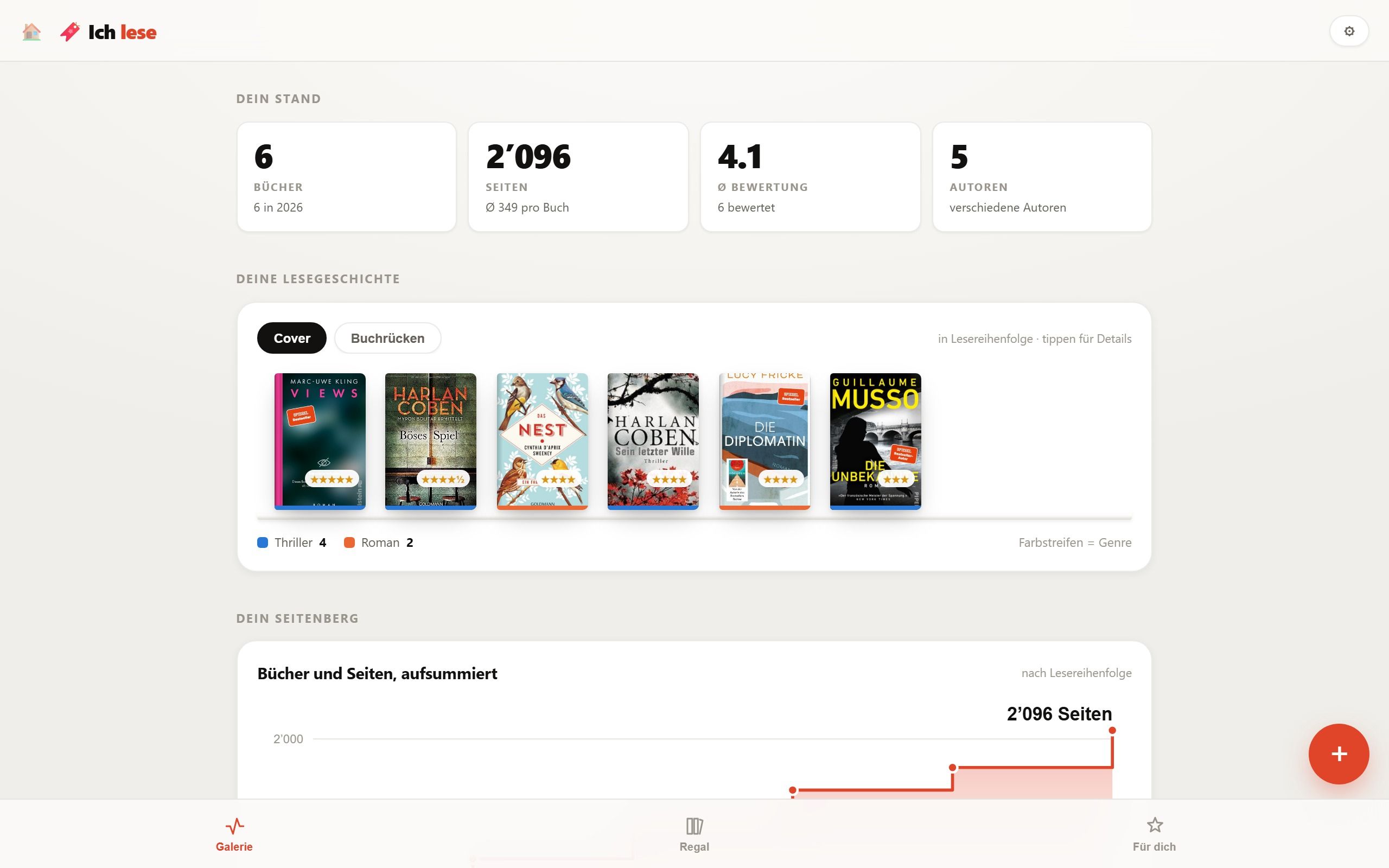Click the five-star rating badge on Views

tap(332, 479)
